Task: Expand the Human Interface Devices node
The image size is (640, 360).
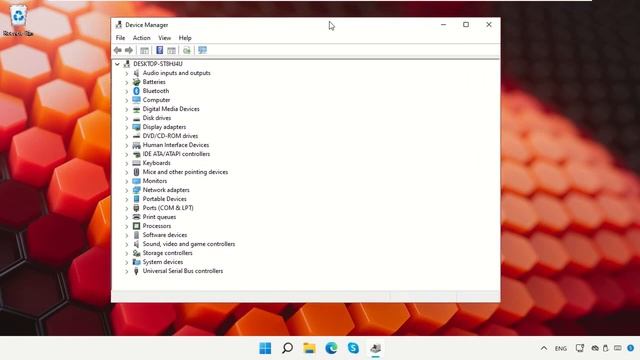Action: tap(127, 145)
